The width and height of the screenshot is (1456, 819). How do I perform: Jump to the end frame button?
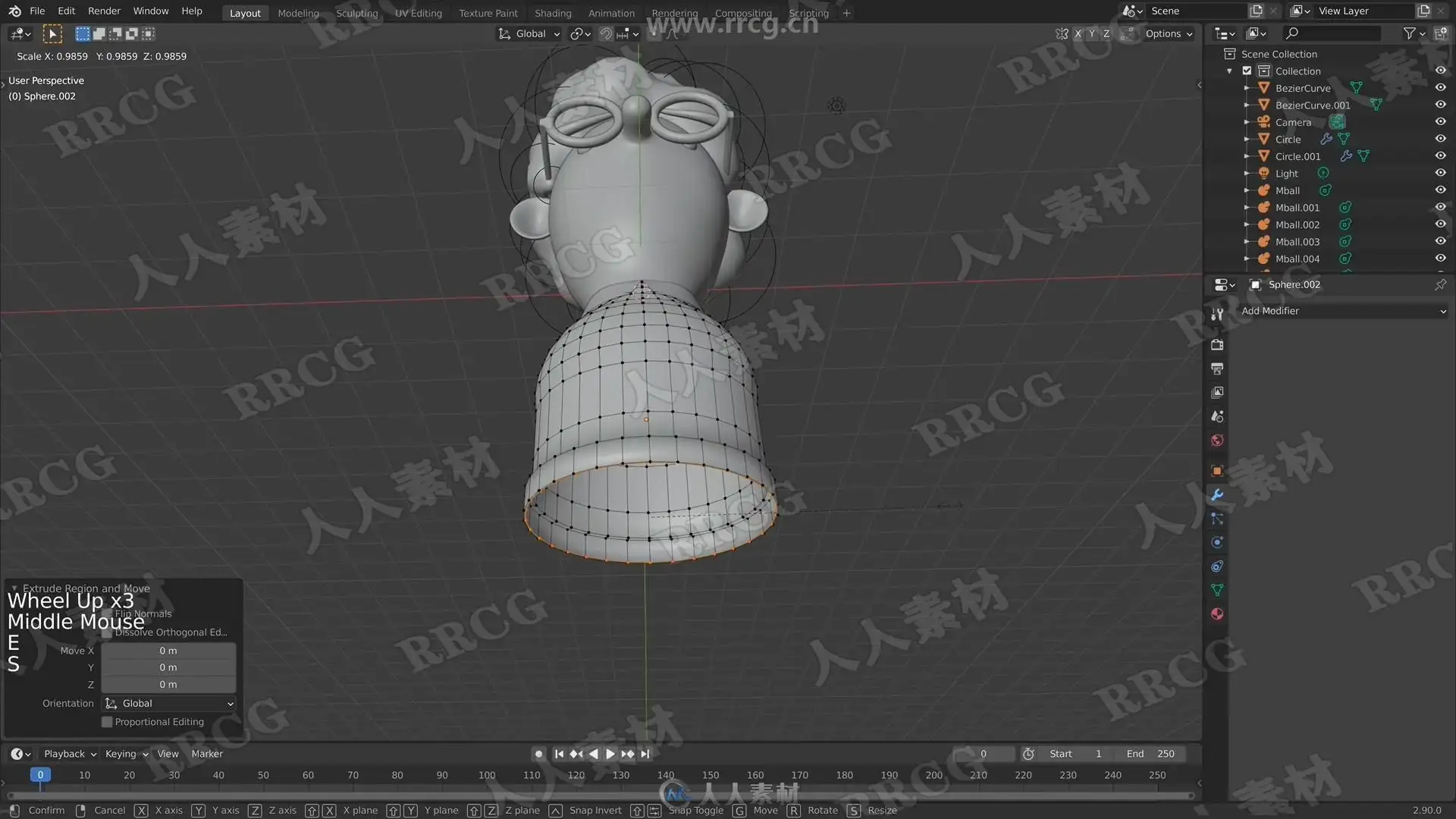pos(645,754)
